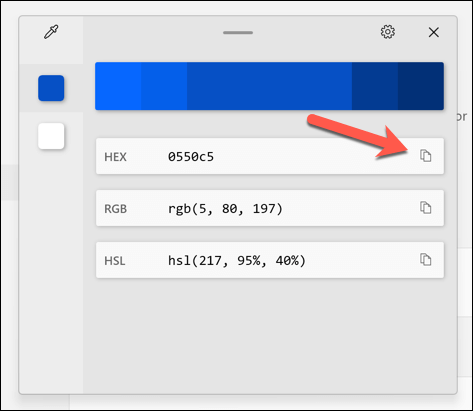The width and height of the screenshot is (473, 411).
Task: Pick the darkest navy shade at bar end
Action: (x=421, y=86)
